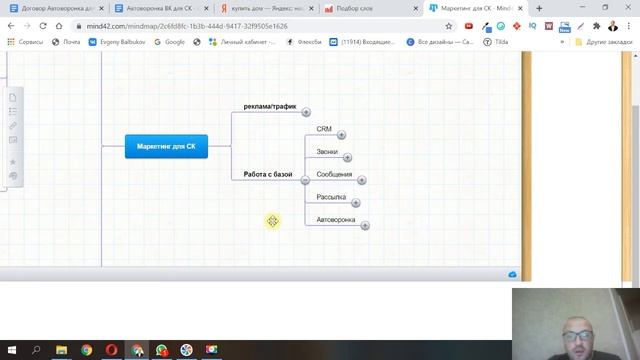Open the Входящие mail bookmark

point(362,42)
